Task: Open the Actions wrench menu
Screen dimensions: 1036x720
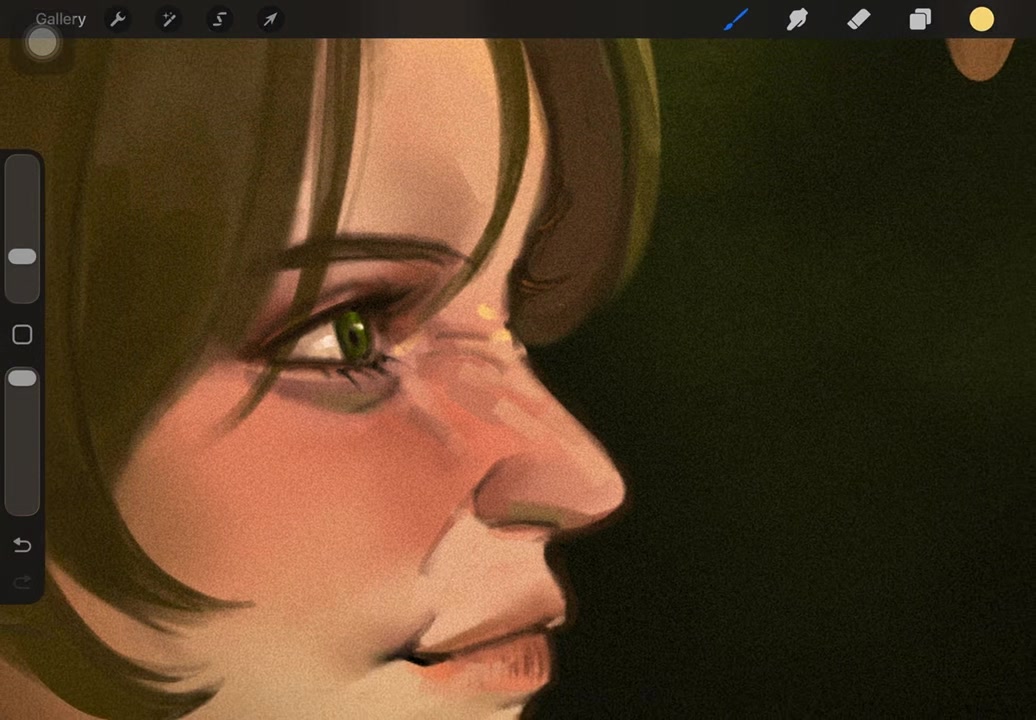Action: (118, 19)
